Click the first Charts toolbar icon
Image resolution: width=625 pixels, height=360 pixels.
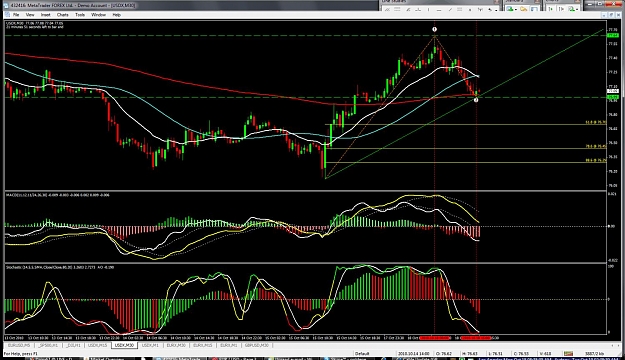coord(550,9)
